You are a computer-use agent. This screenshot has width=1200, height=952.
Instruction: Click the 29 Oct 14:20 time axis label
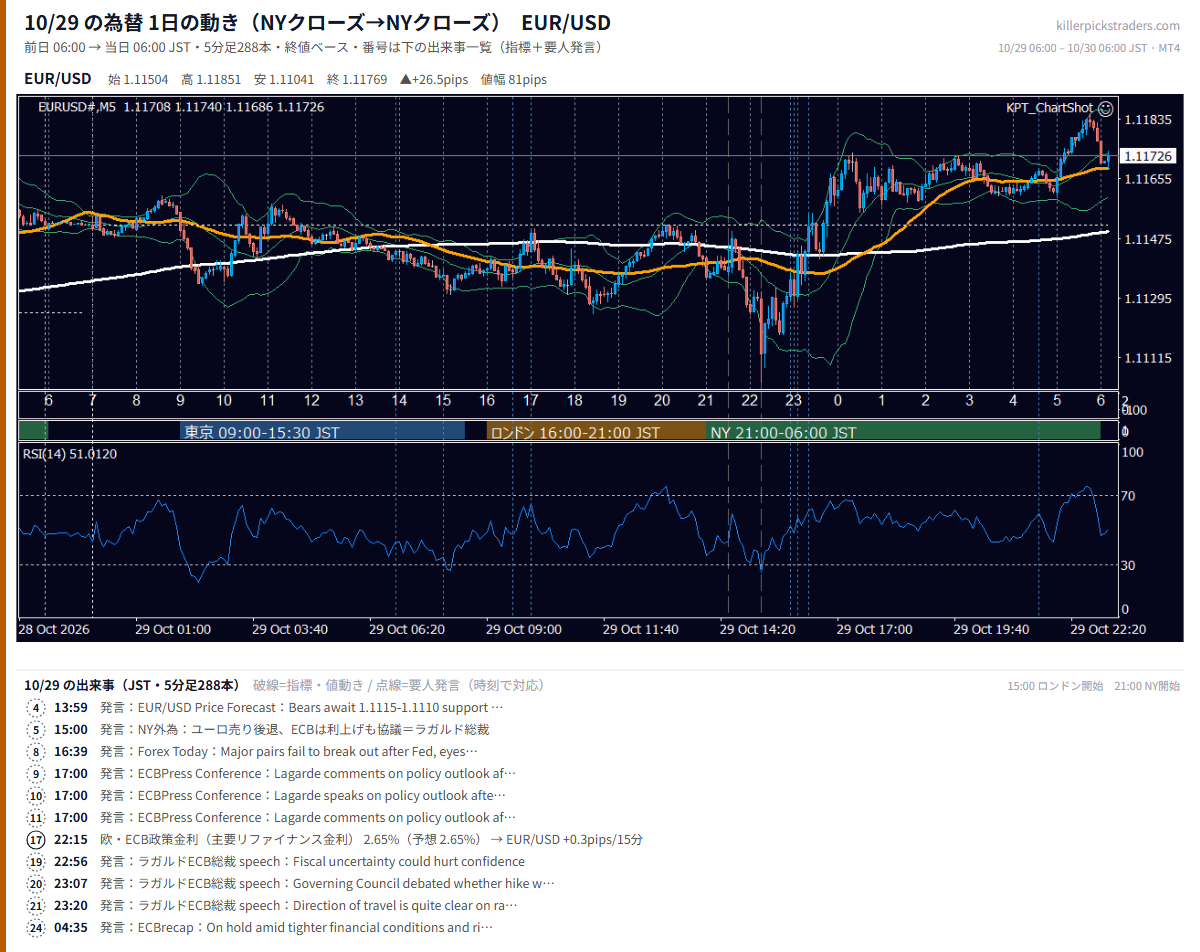point(758,629)
